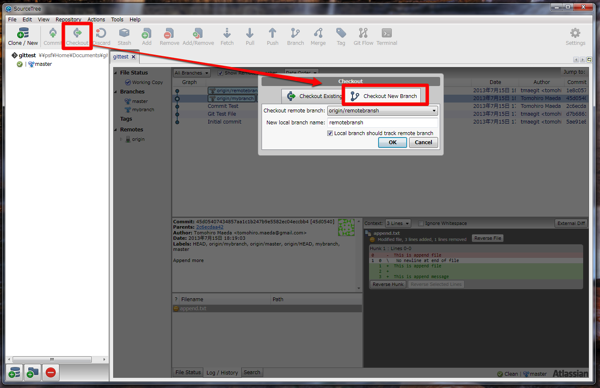
Task: Open the File menu
Action: tap(12, 20)
